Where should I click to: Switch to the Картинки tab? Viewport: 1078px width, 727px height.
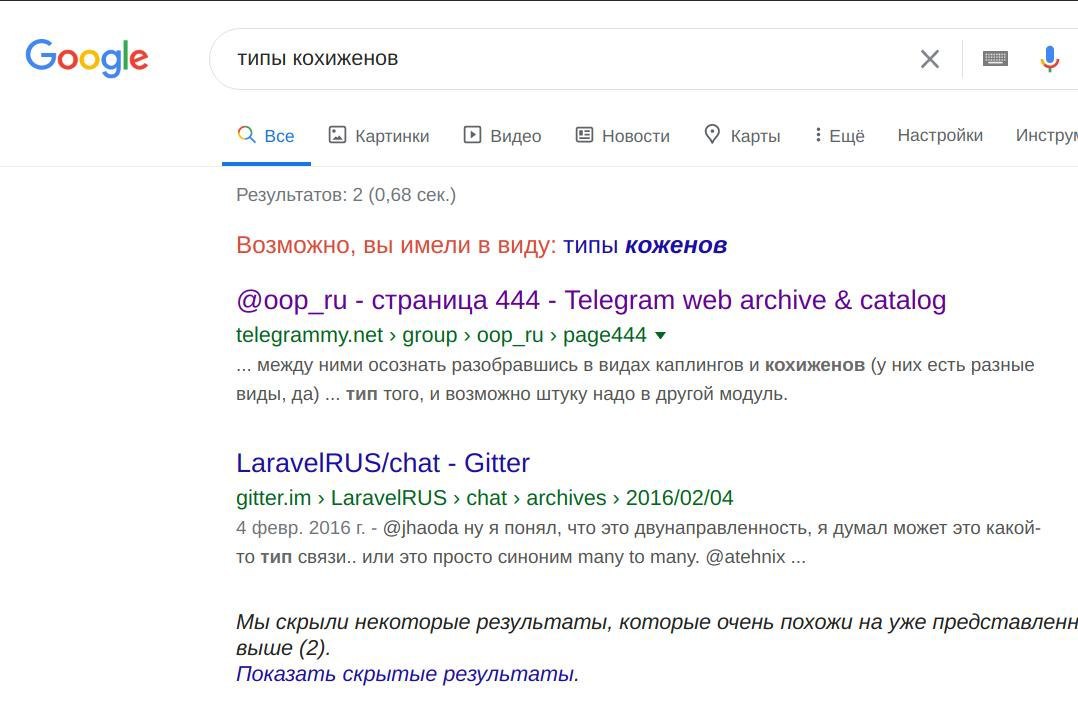[379, 135]
